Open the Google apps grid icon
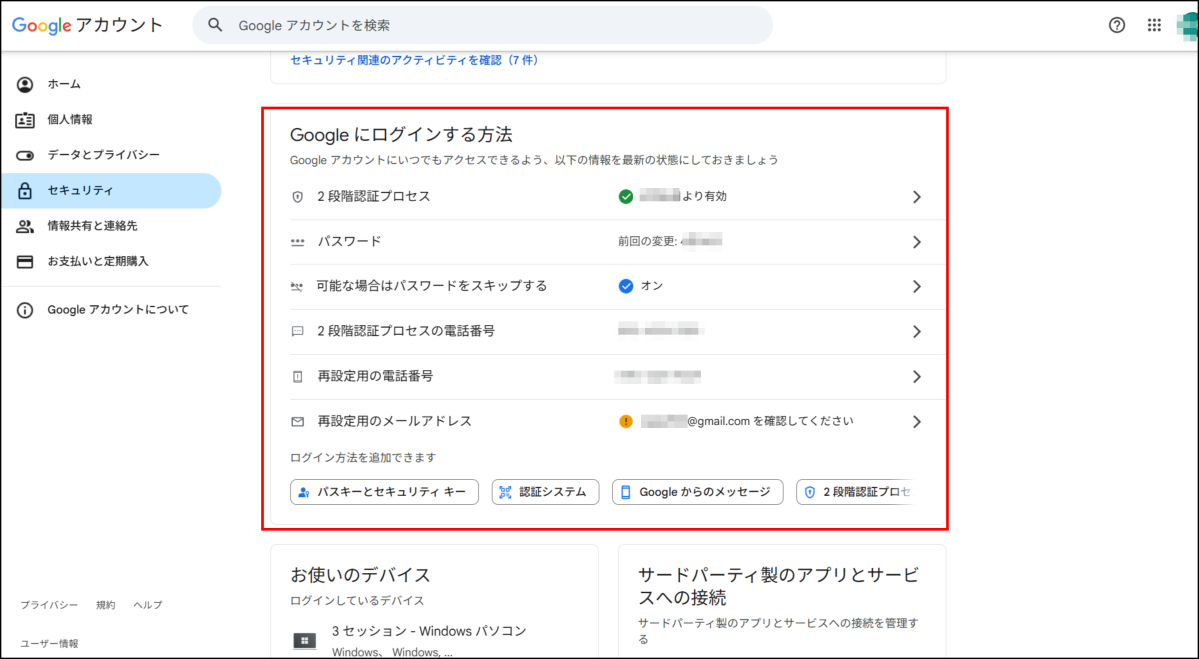1199x659 pixels. point(1154,25)
